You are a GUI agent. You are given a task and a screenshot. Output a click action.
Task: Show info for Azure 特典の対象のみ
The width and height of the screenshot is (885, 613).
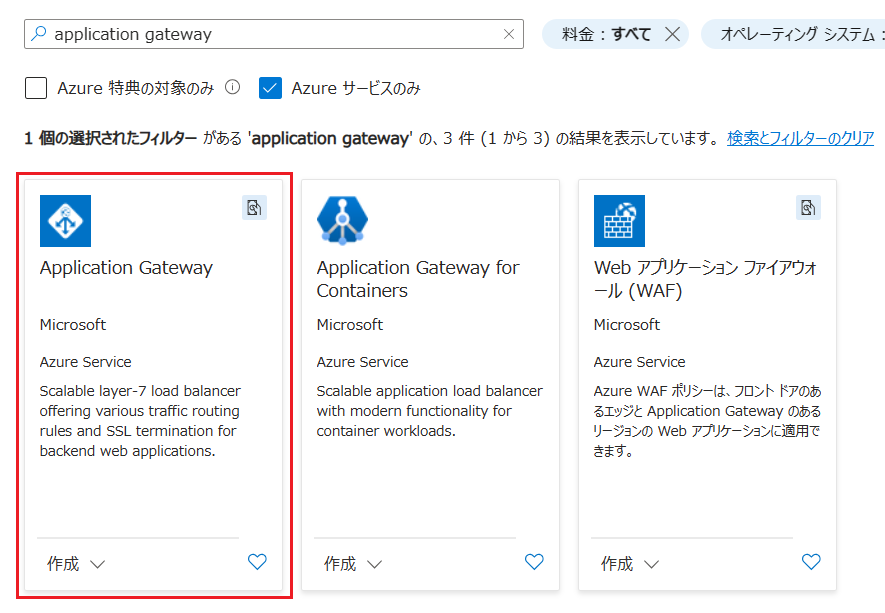233,87
